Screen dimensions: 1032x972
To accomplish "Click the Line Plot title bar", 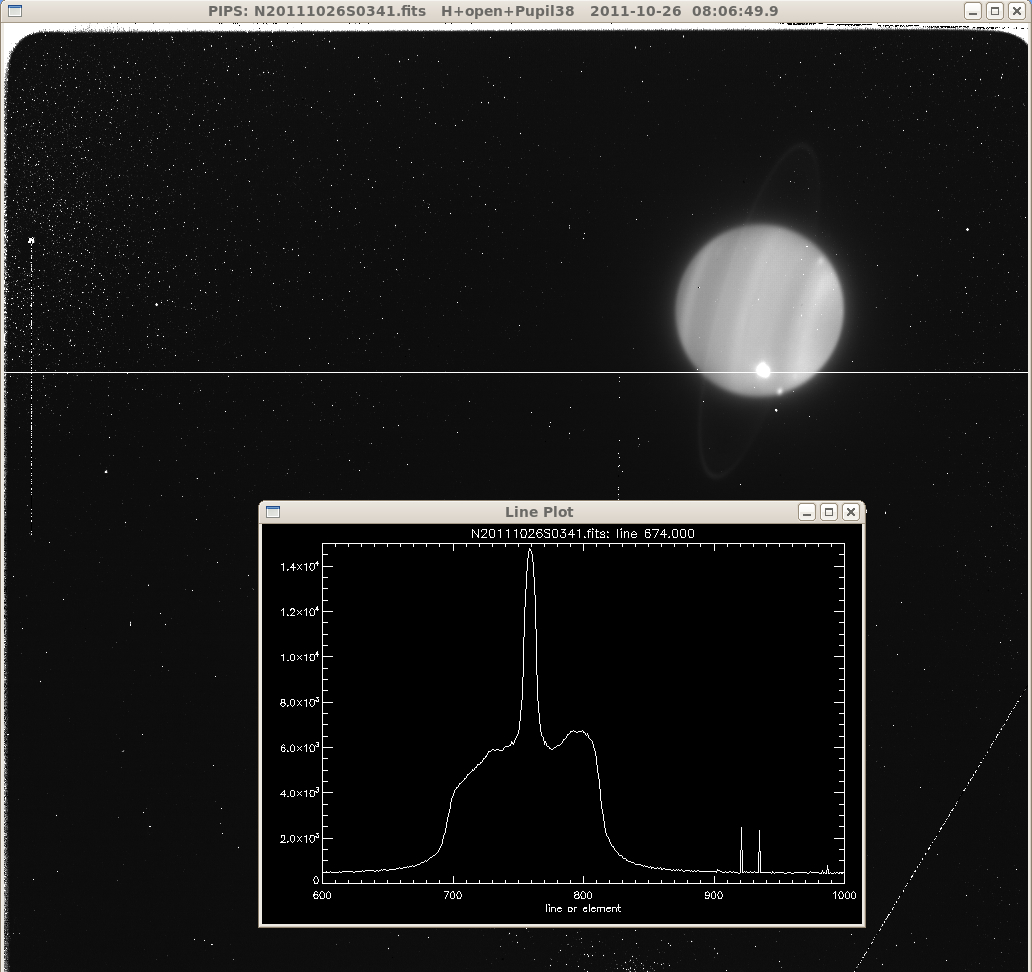I will 539,512.
